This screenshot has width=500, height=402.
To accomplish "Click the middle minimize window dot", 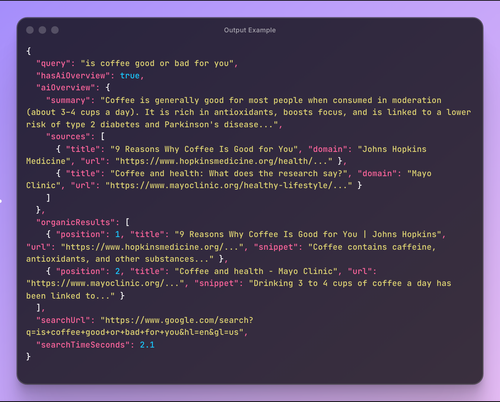I will (x=42, y=30).
